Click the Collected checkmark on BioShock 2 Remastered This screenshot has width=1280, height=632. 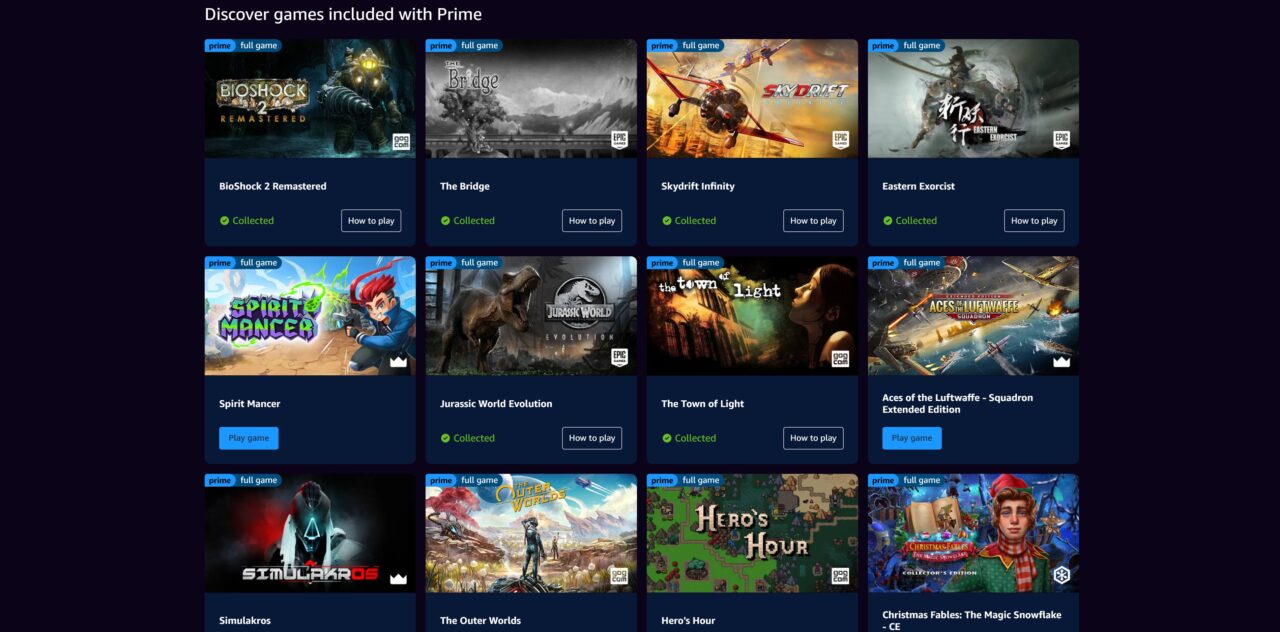point(223,220)
